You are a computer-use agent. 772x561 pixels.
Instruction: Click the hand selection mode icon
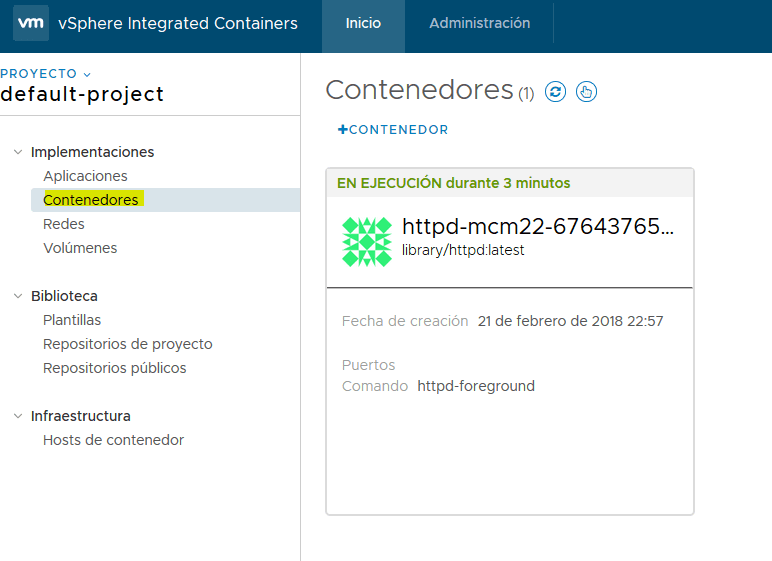586,92
